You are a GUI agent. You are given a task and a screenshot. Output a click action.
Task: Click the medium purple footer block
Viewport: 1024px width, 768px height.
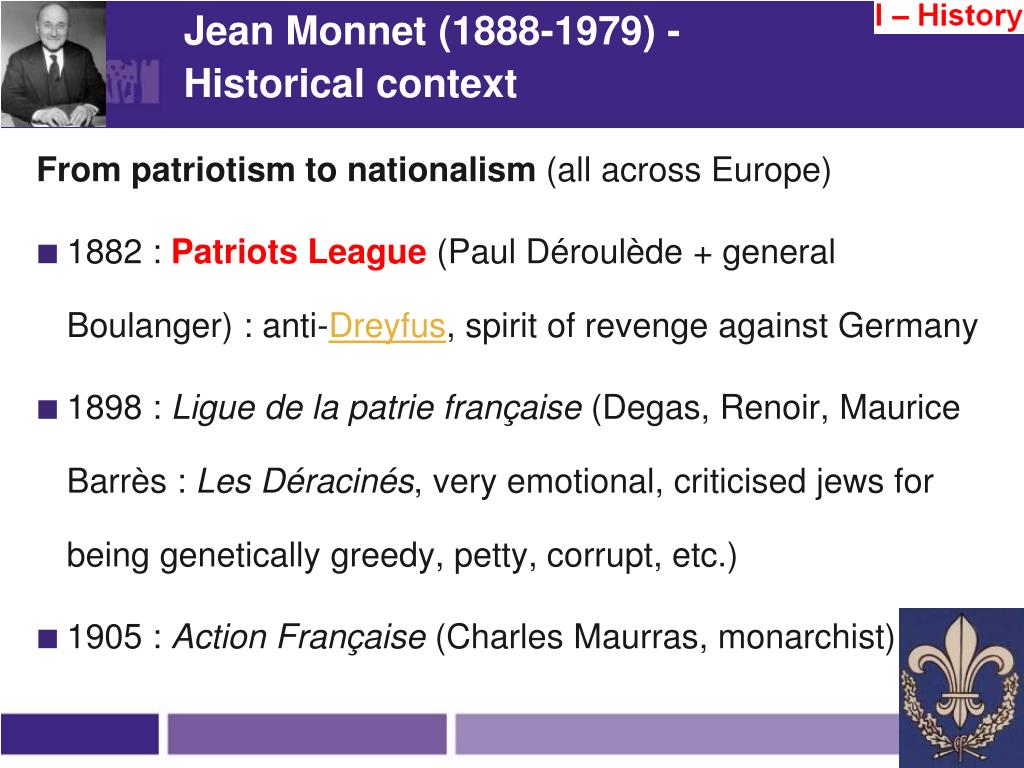307,734
